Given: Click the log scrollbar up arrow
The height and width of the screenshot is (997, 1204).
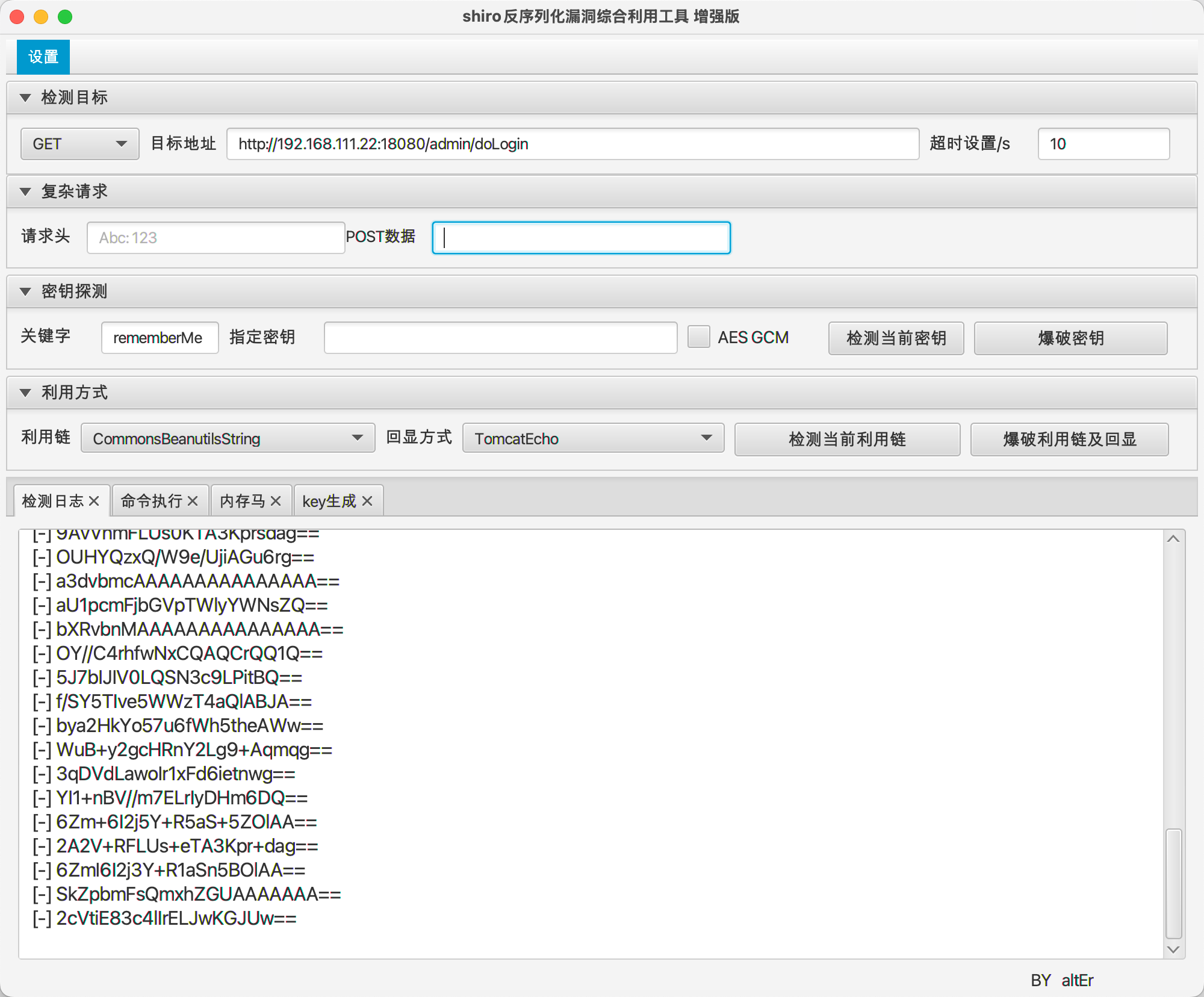Looking at the screenshot, I should coord(1173,539).
